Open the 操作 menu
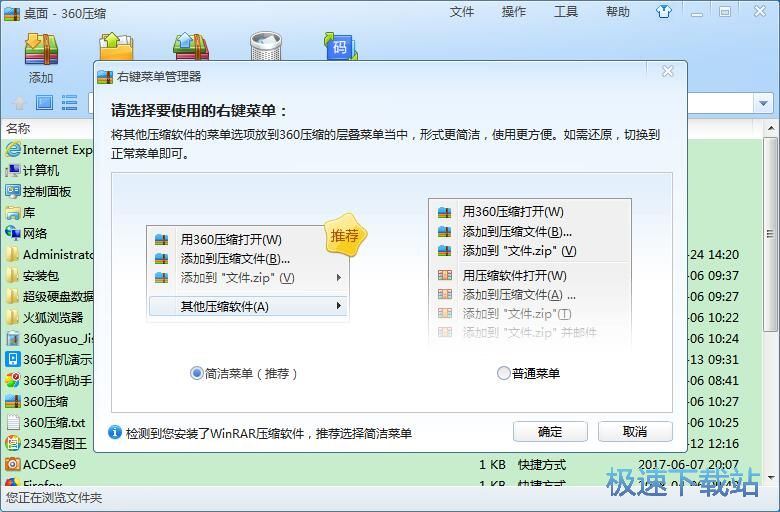This screenshot has width=780, height=512. pyautogui.click(x=514, y=11)
